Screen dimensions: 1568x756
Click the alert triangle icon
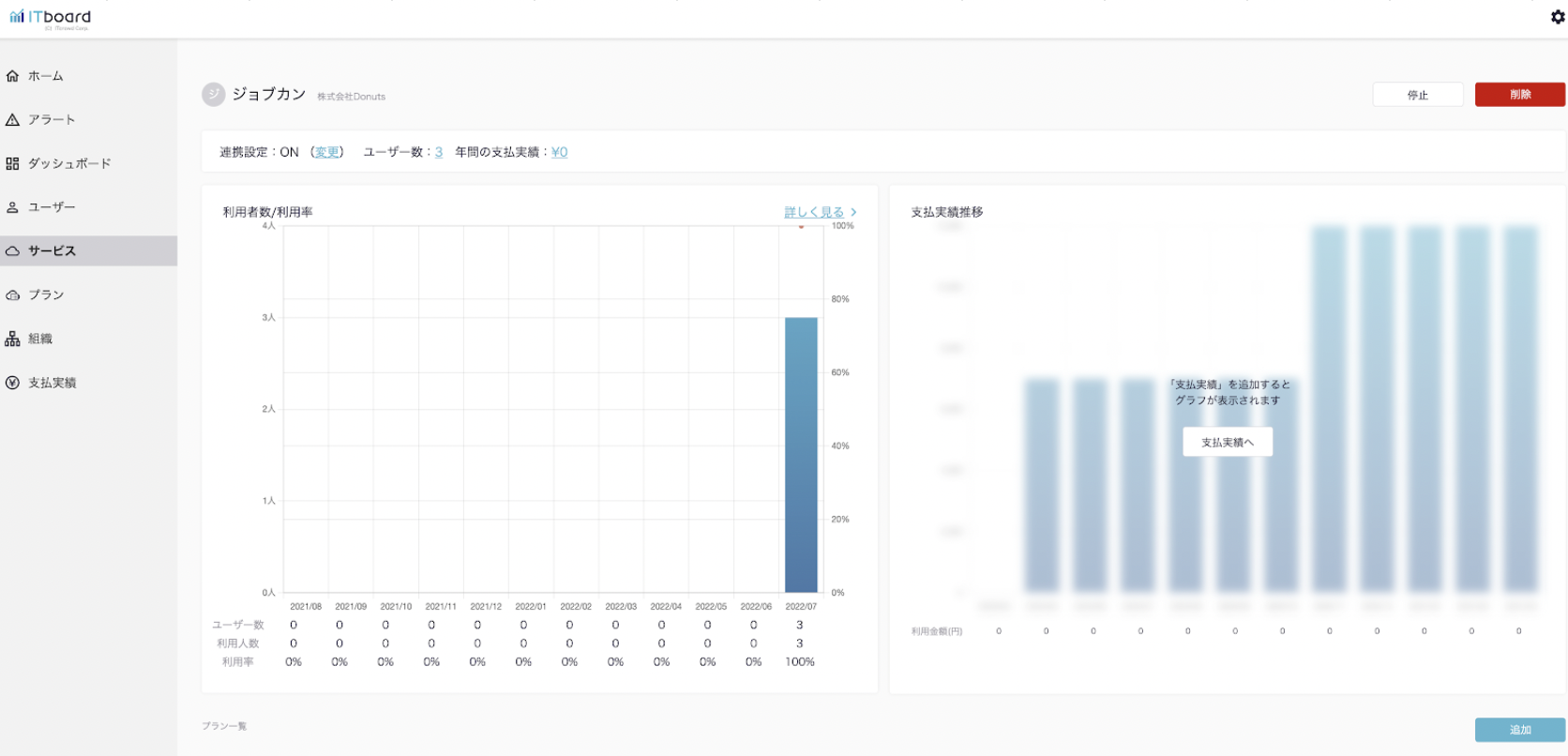pyautogui.click(x=12, y=120)
